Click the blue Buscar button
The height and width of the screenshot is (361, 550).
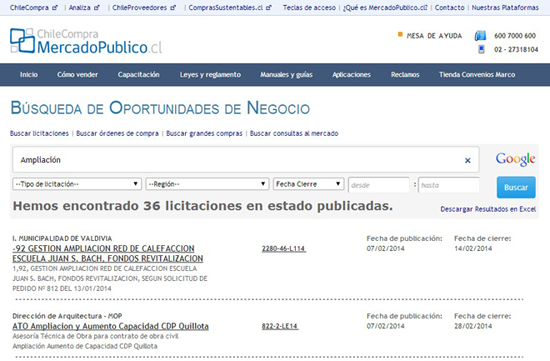516,187
